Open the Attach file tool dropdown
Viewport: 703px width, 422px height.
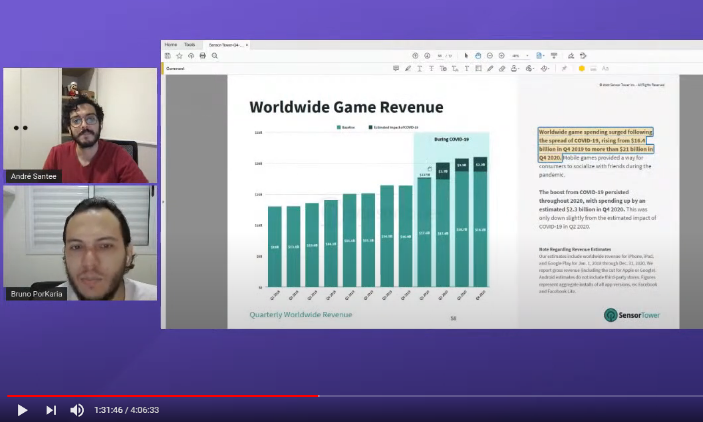click(x=529, y=68)
